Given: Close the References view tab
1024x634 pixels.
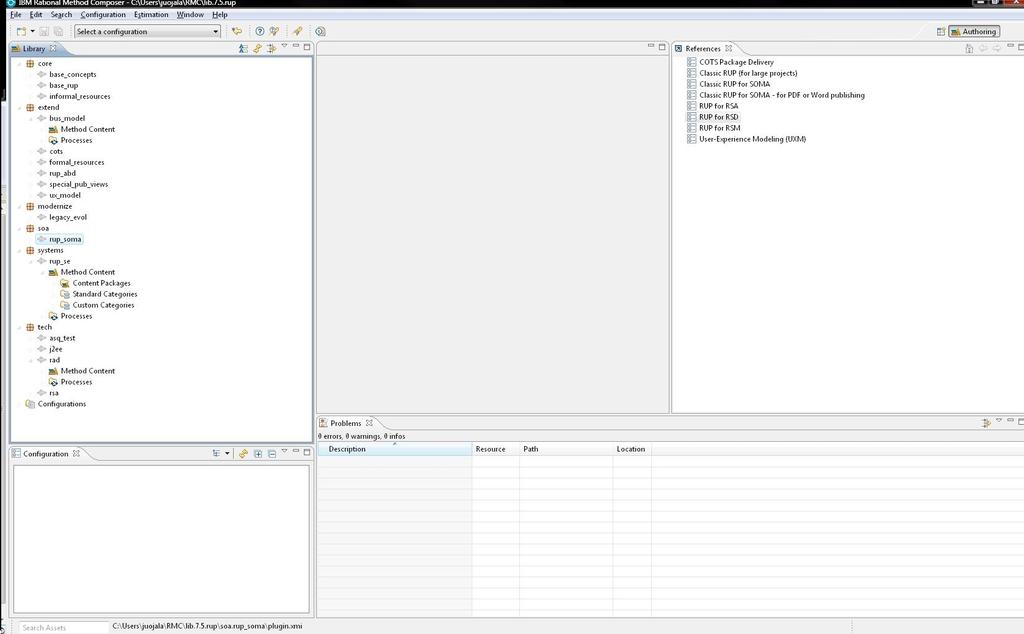Looking at the screenshot, I should [728, 48].
